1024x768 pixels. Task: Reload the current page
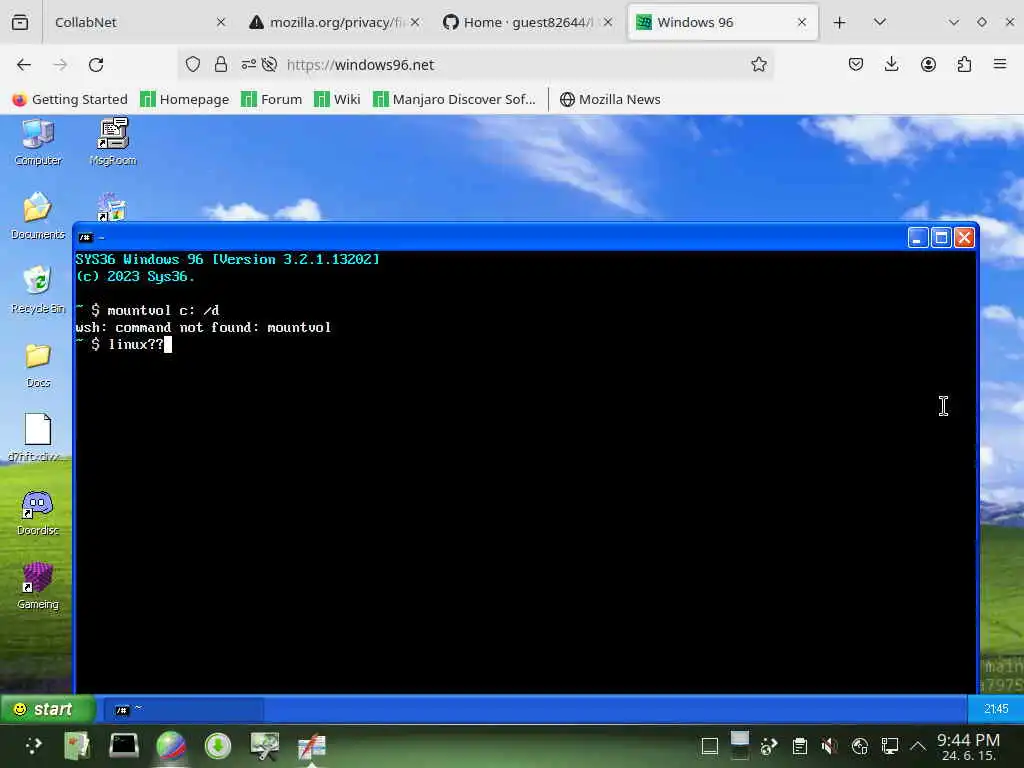click(x=96, y=65)
